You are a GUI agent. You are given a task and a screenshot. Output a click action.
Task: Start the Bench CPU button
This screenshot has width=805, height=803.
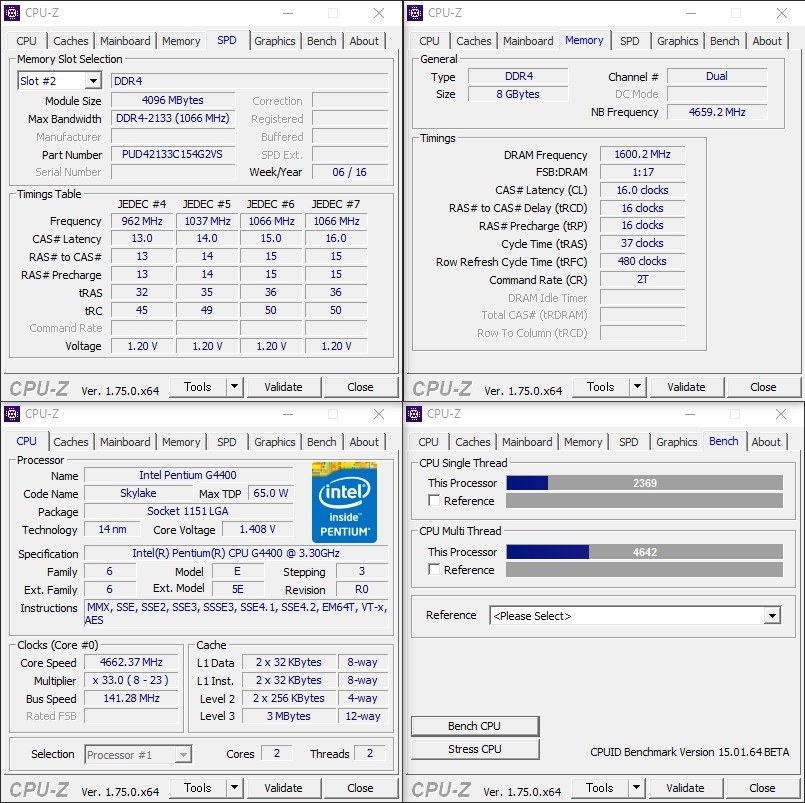point(475,726)
